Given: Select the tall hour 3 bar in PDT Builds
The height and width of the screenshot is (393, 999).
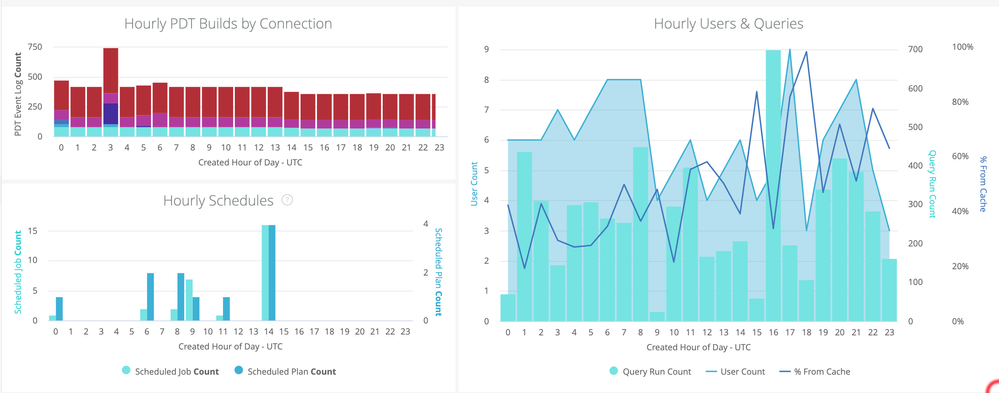Looking at the screenshot, I should tap(111, 92).
